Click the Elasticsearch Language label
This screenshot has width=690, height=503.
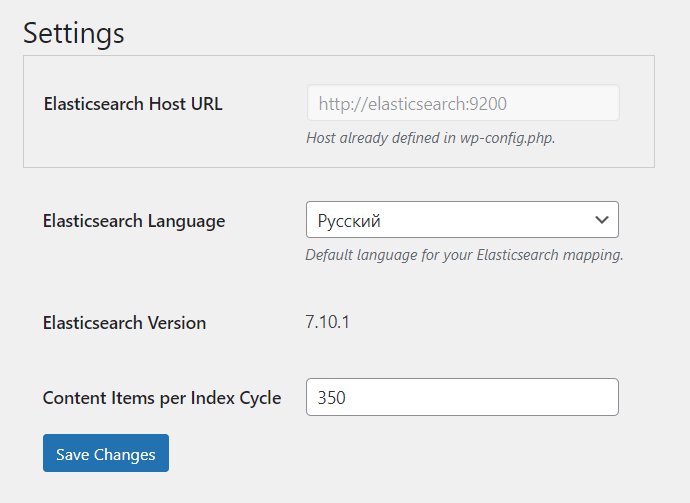pyautogui.click(x=134, y=221)
